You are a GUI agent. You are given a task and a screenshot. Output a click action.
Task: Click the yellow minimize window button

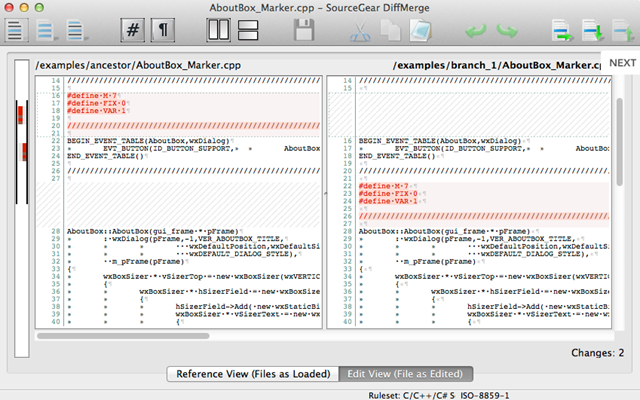pos(24,7)
